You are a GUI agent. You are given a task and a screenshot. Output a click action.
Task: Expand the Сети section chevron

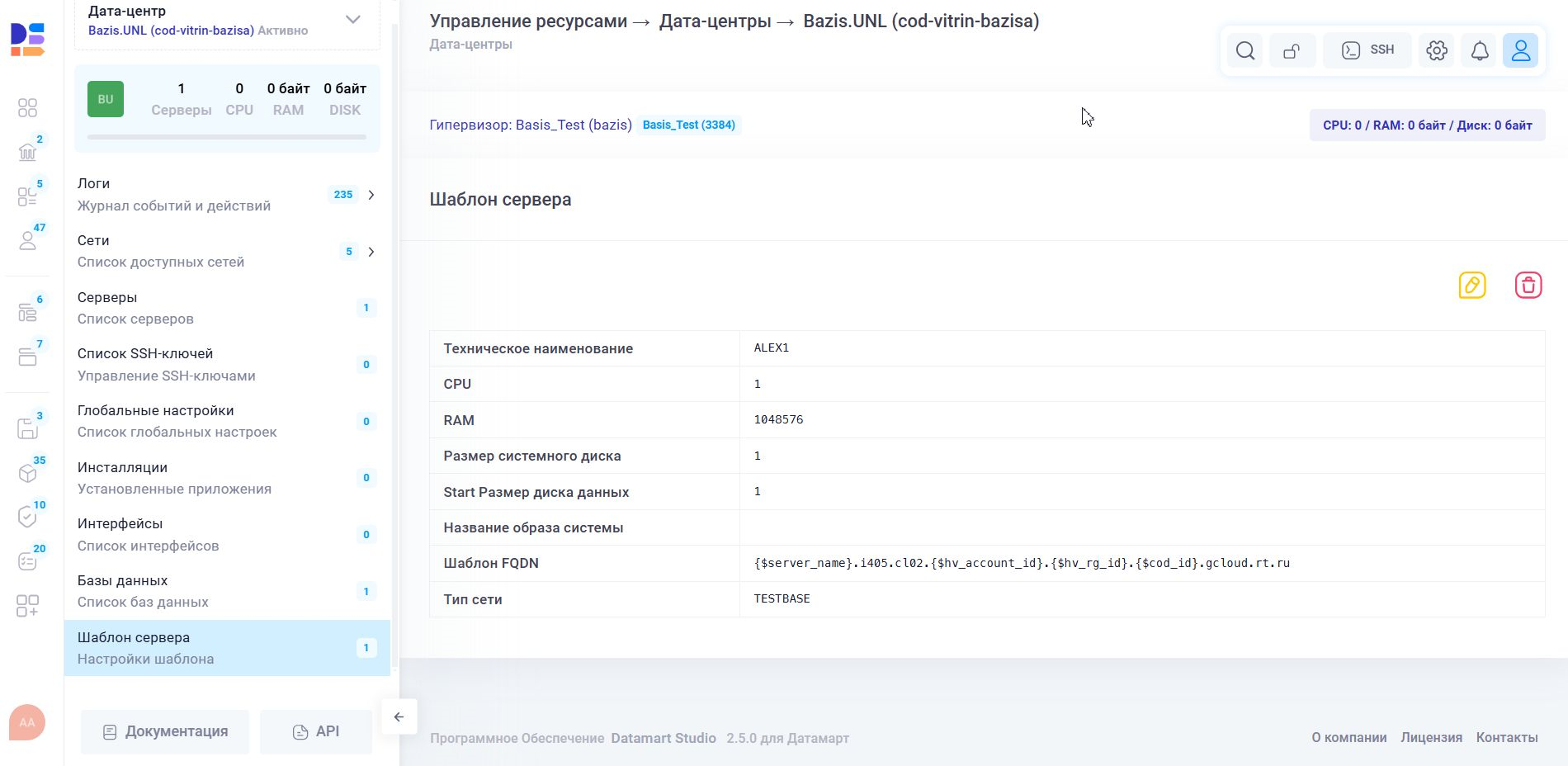pos(371,252)
